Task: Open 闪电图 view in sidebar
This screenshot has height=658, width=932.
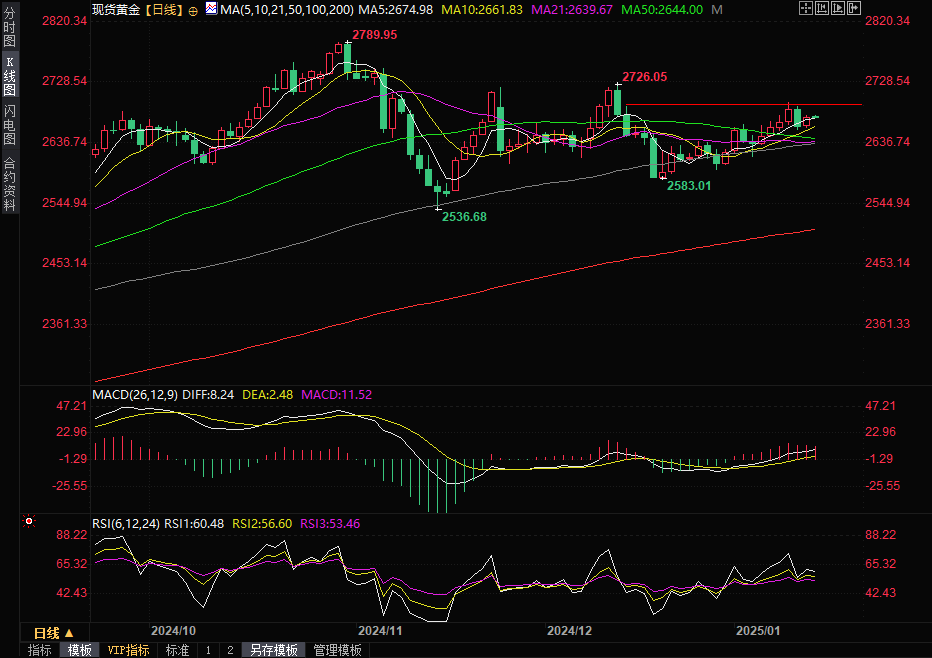Action: [9, 125]
